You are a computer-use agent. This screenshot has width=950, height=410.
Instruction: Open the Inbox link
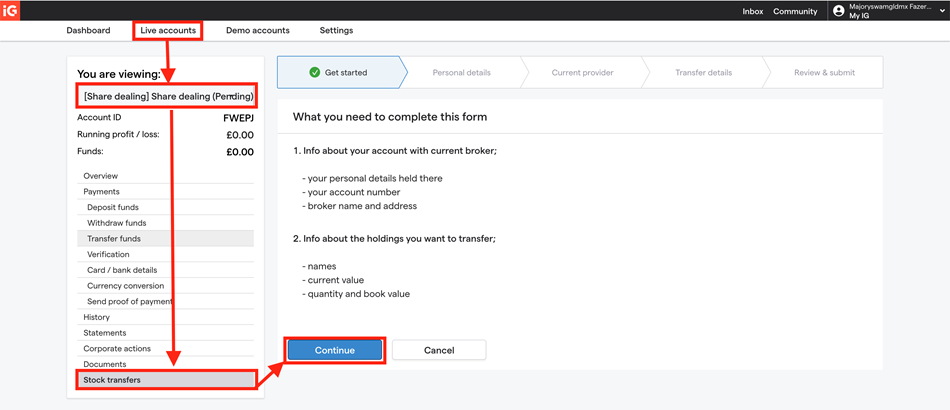click(x=752, y=11)
